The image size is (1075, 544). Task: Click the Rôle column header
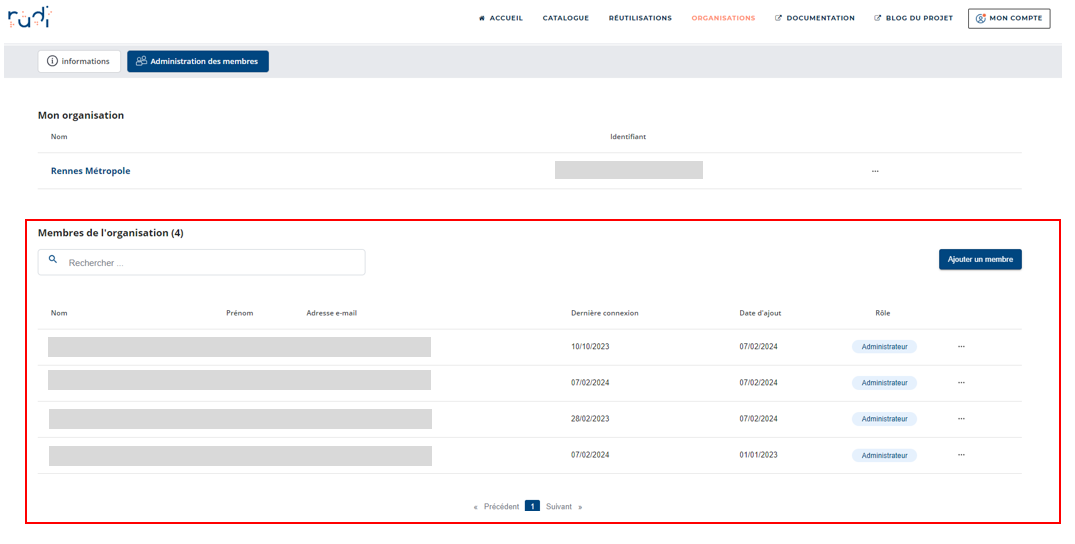(x=882, y=313)
